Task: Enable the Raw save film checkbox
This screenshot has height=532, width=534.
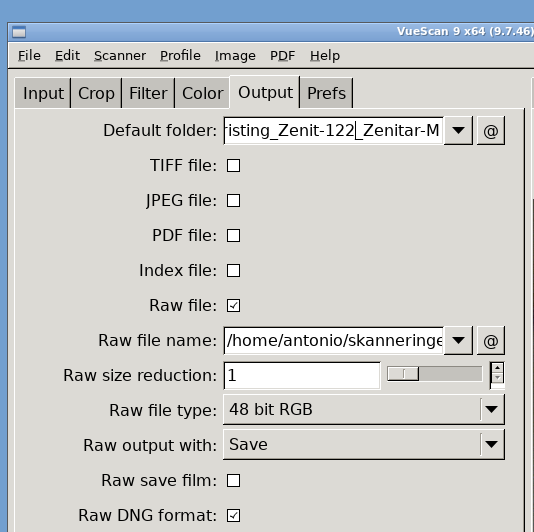Action: click(x=233, y=481)
